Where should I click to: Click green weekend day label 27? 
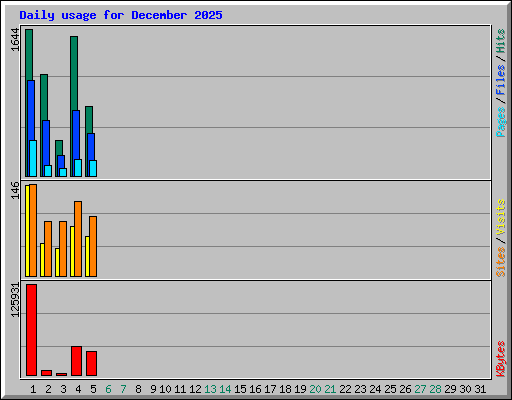[420, 389]
